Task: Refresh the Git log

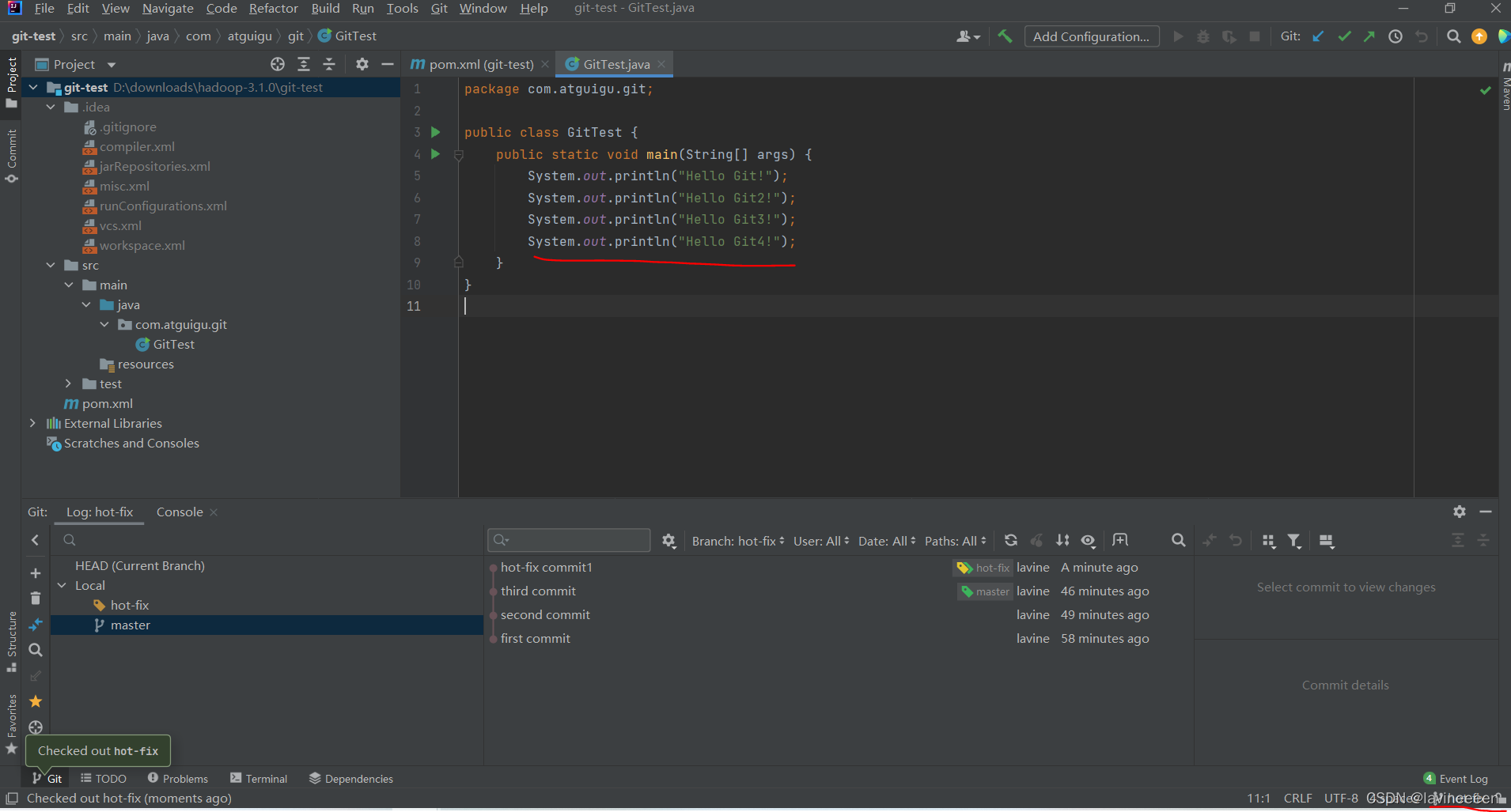Action: pyautogui.click(x=1011, y=541)
